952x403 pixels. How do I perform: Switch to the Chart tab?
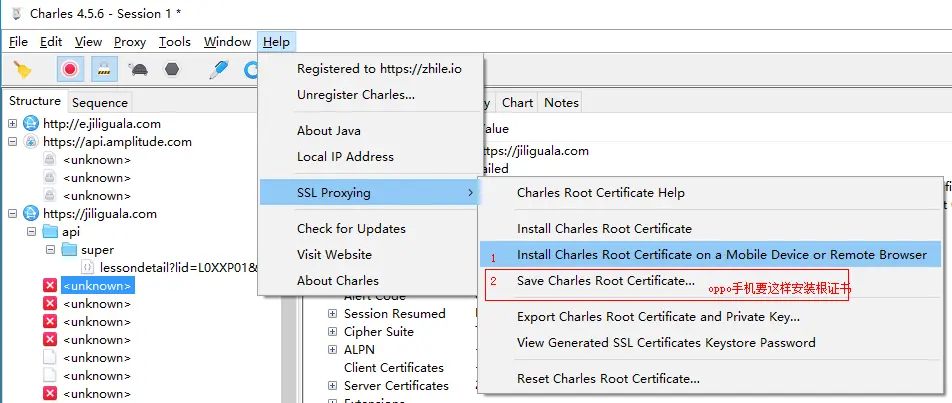click(x=517, y=103)
